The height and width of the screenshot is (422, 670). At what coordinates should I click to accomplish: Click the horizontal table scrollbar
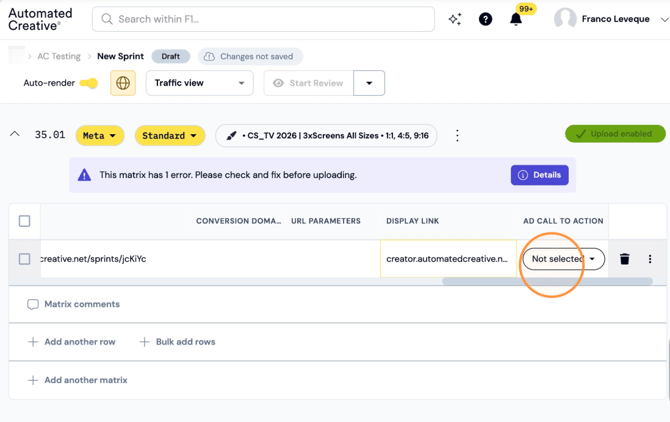[x=547, y=281]
